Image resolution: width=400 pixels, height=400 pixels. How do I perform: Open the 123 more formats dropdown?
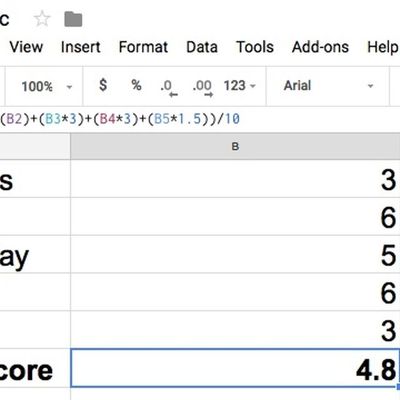[239, 86]
